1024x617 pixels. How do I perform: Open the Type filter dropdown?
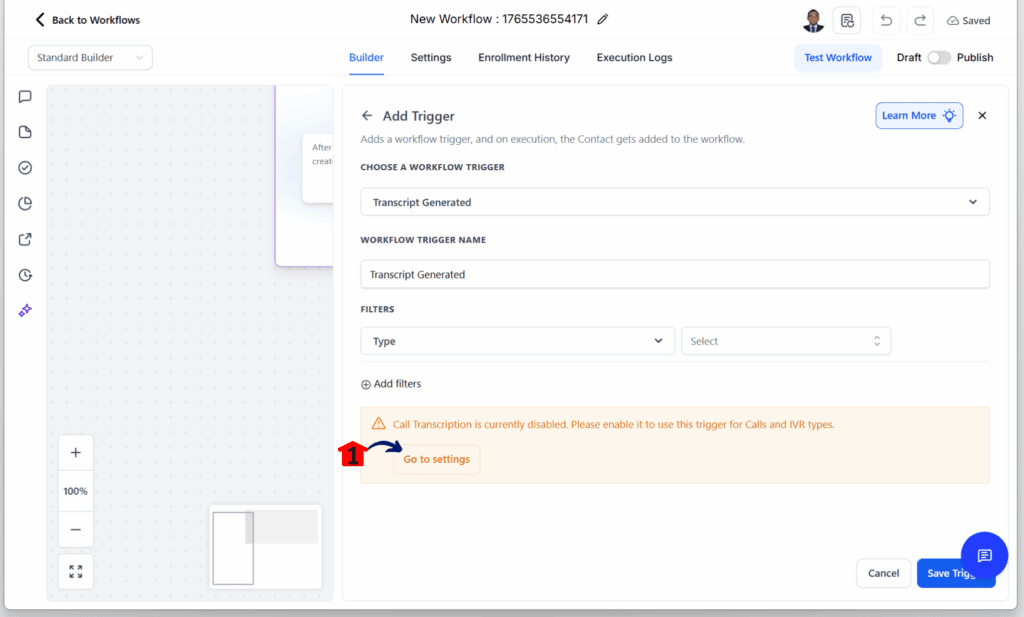pyautogui.click(x=517, y=340)
